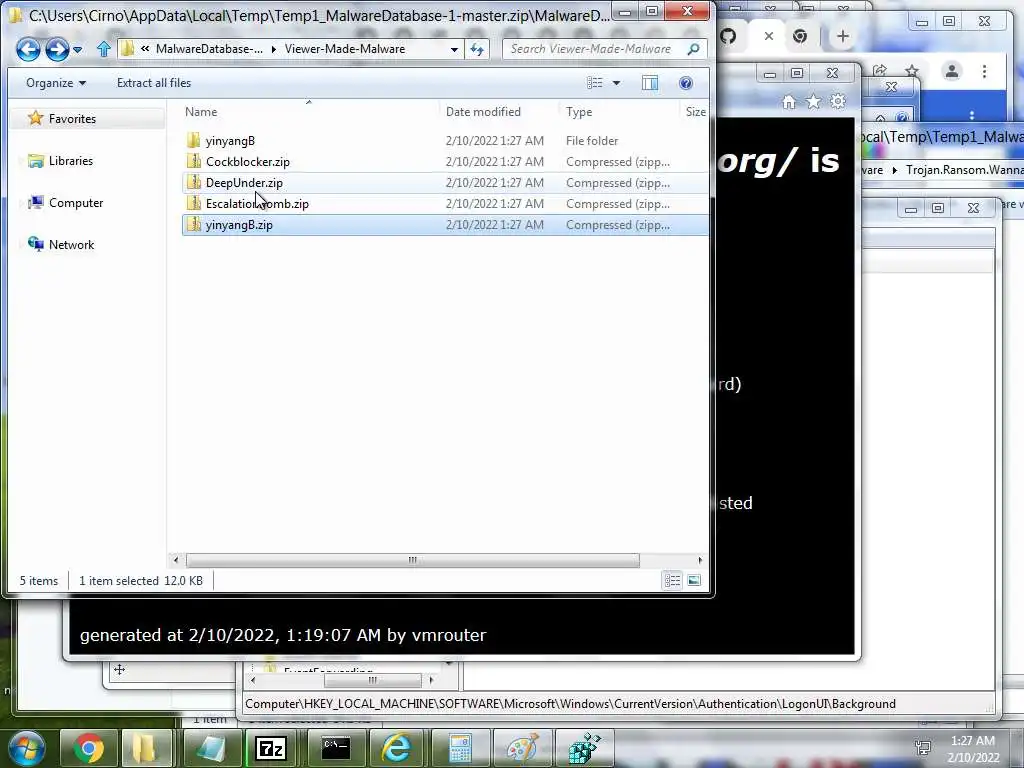
Task: Click Chrome share page icon
Action: 880,71
